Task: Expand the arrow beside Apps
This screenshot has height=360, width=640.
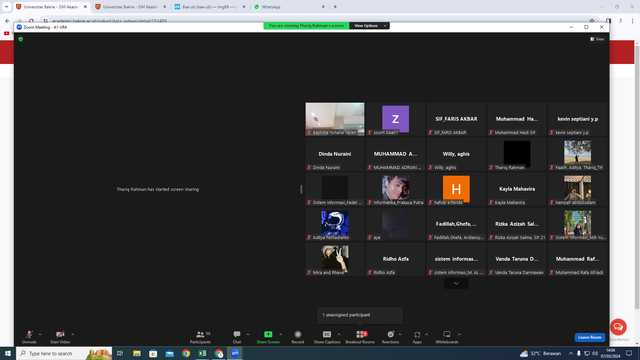Action: tap(427, 334)
